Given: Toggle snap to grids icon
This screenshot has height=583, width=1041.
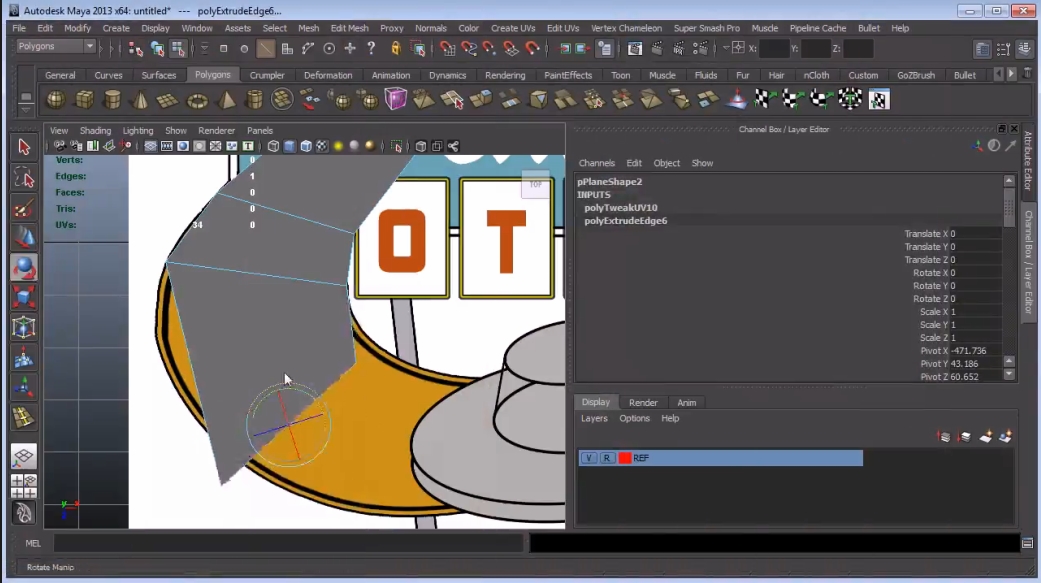Looking at the screenshot, I should [446, 48].
